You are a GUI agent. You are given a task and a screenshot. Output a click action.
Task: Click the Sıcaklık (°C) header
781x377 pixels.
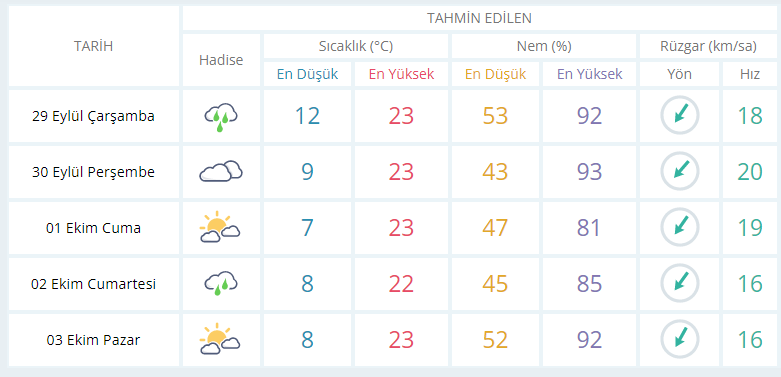[356, 46]
